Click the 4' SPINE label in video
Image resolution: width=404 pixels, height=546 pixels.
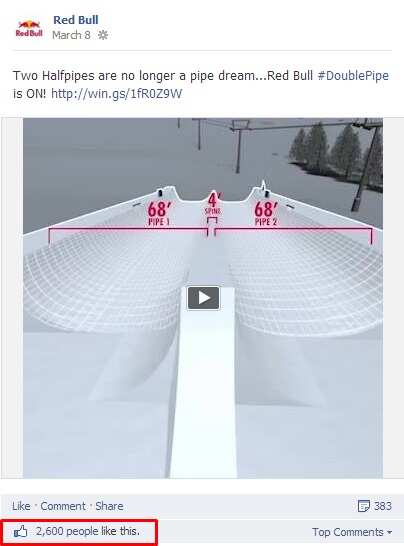(x=213, y=203)
